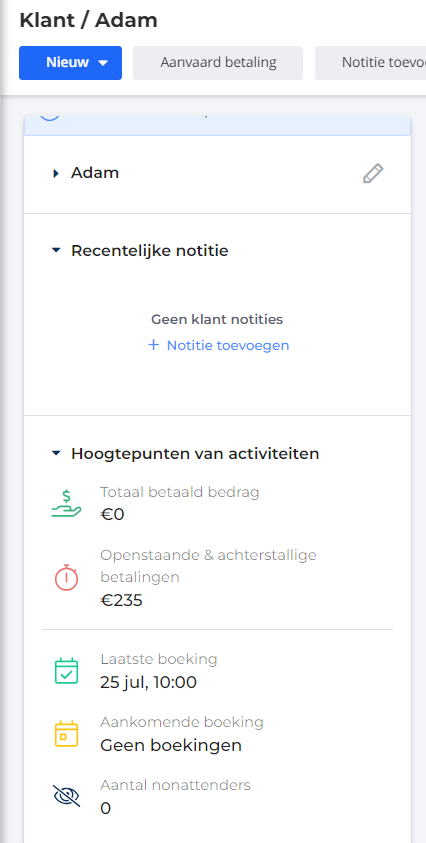Click the €235 outstanding payments amount

[x=122, y=600]
